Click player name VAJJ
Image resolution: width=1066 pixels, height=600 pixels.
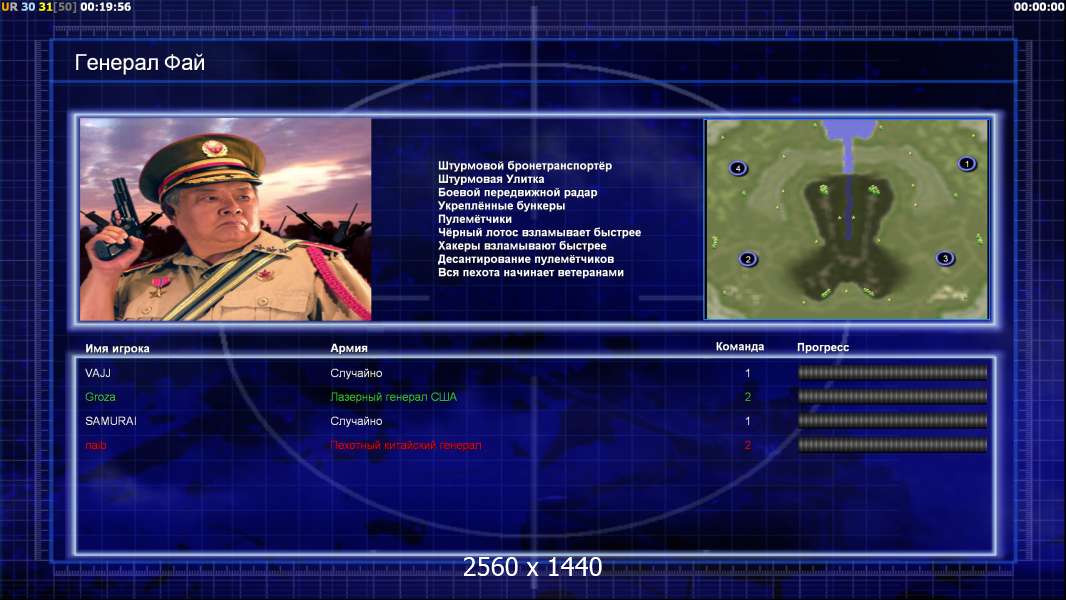(98, 373)
